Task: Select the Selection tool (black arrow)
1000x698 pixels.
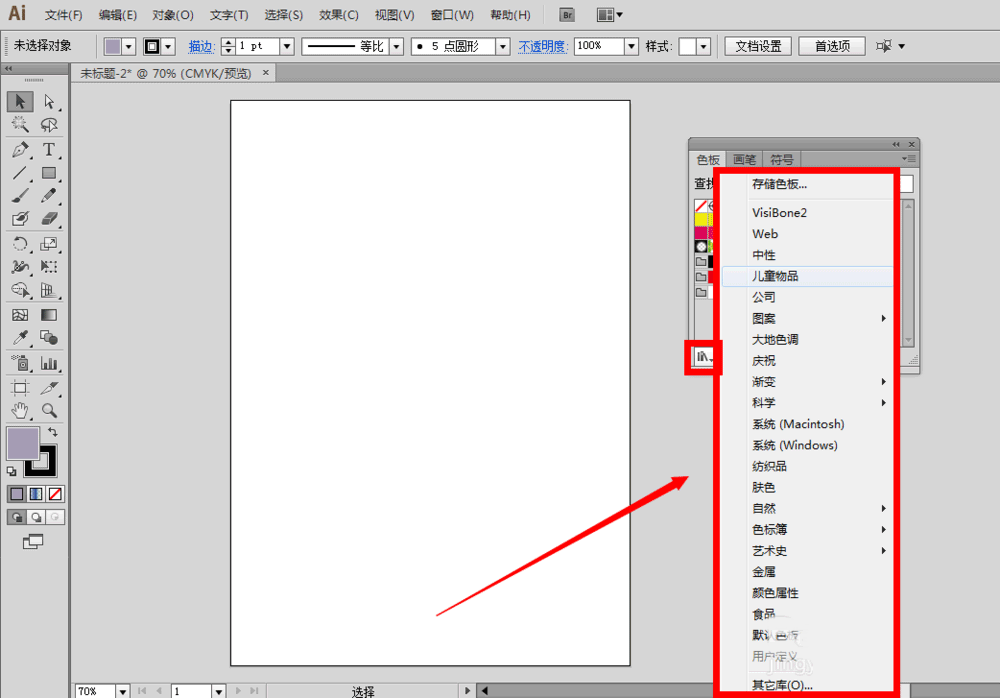Action: click(20, 101)
